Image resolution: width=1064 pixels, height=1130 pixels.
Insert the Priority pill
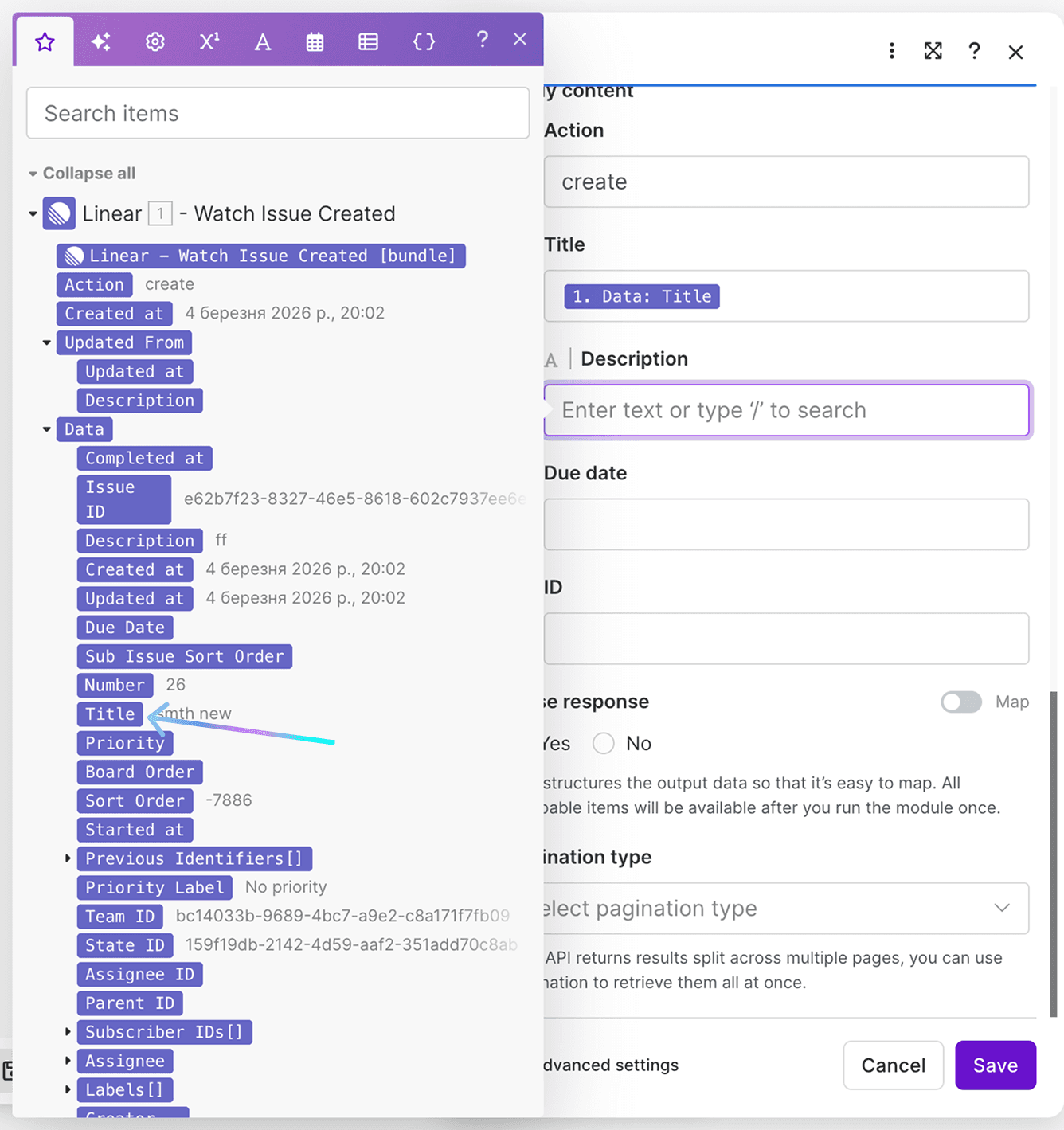point(125,743)
